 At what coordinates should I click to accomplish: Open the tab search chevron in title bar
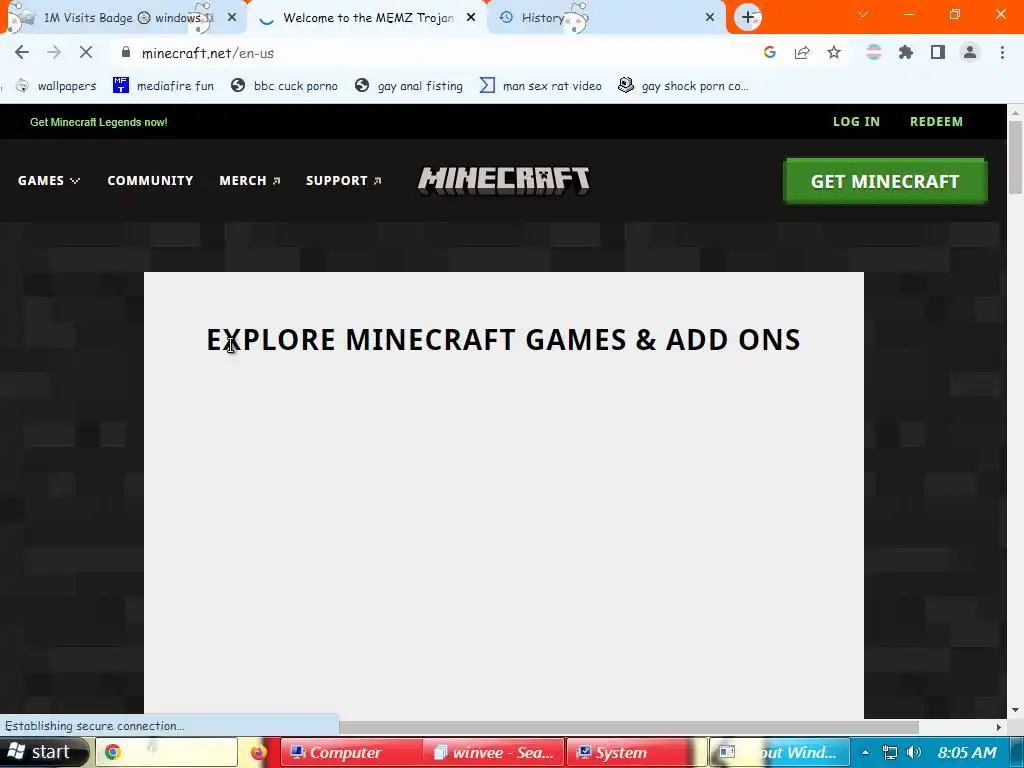point(863,14)
